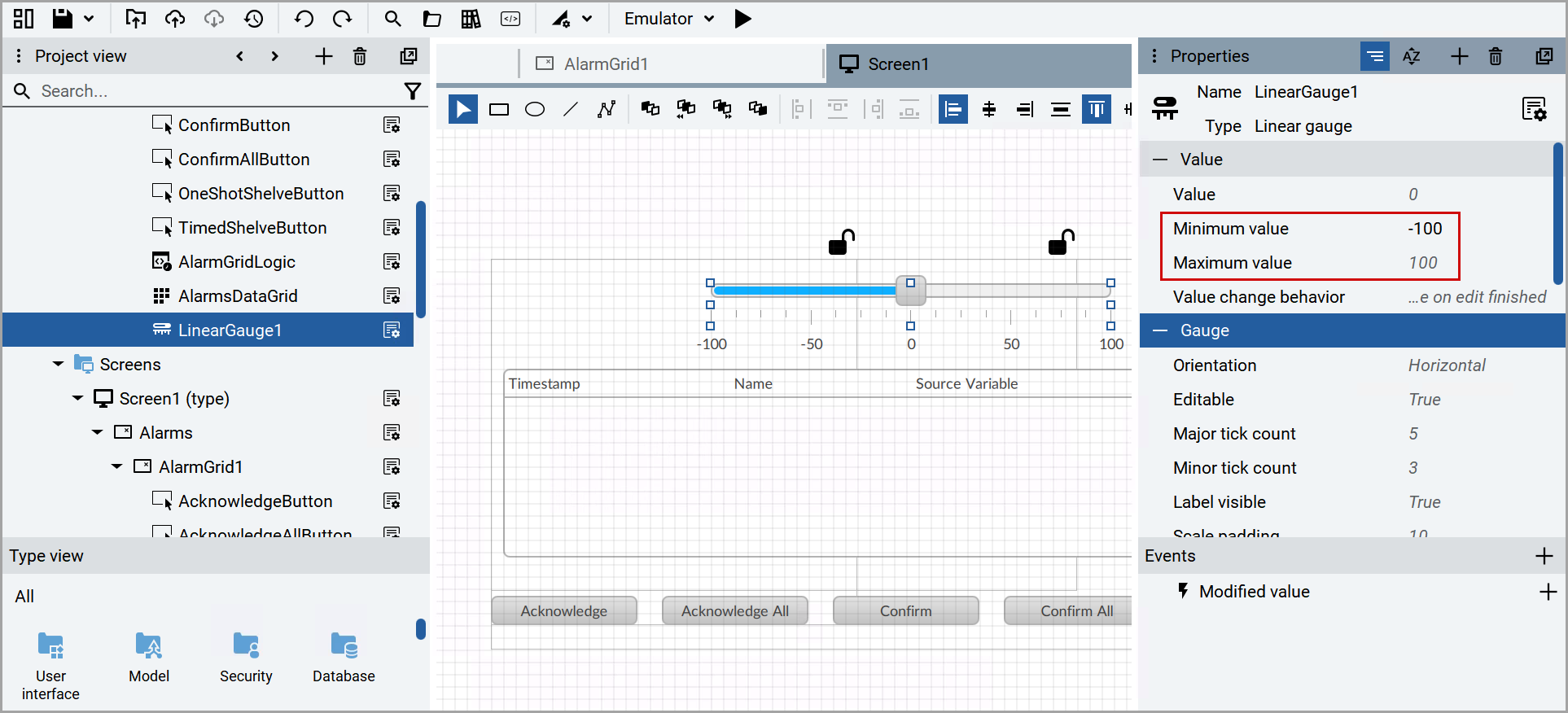Click the code snippet icon in toolbar
The height and width of the screenshot is (713, 1568).
point(510,19)
